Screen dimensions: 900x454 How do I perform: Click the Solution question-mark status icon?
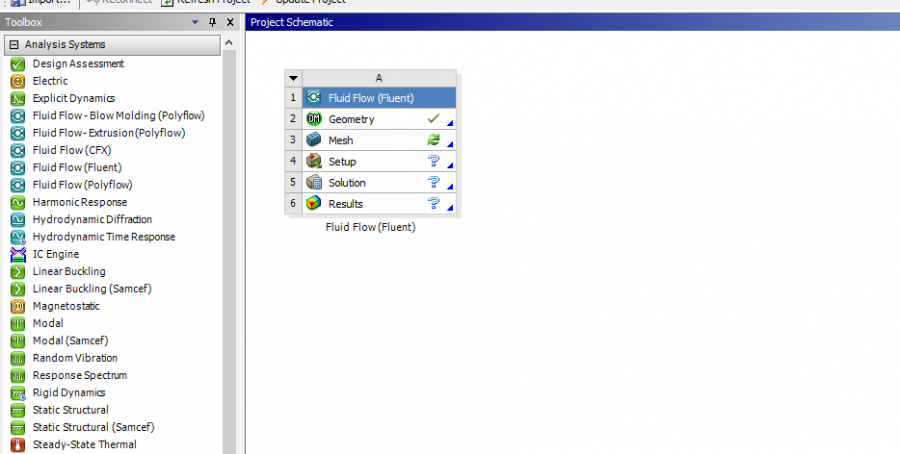click(433, 182)
